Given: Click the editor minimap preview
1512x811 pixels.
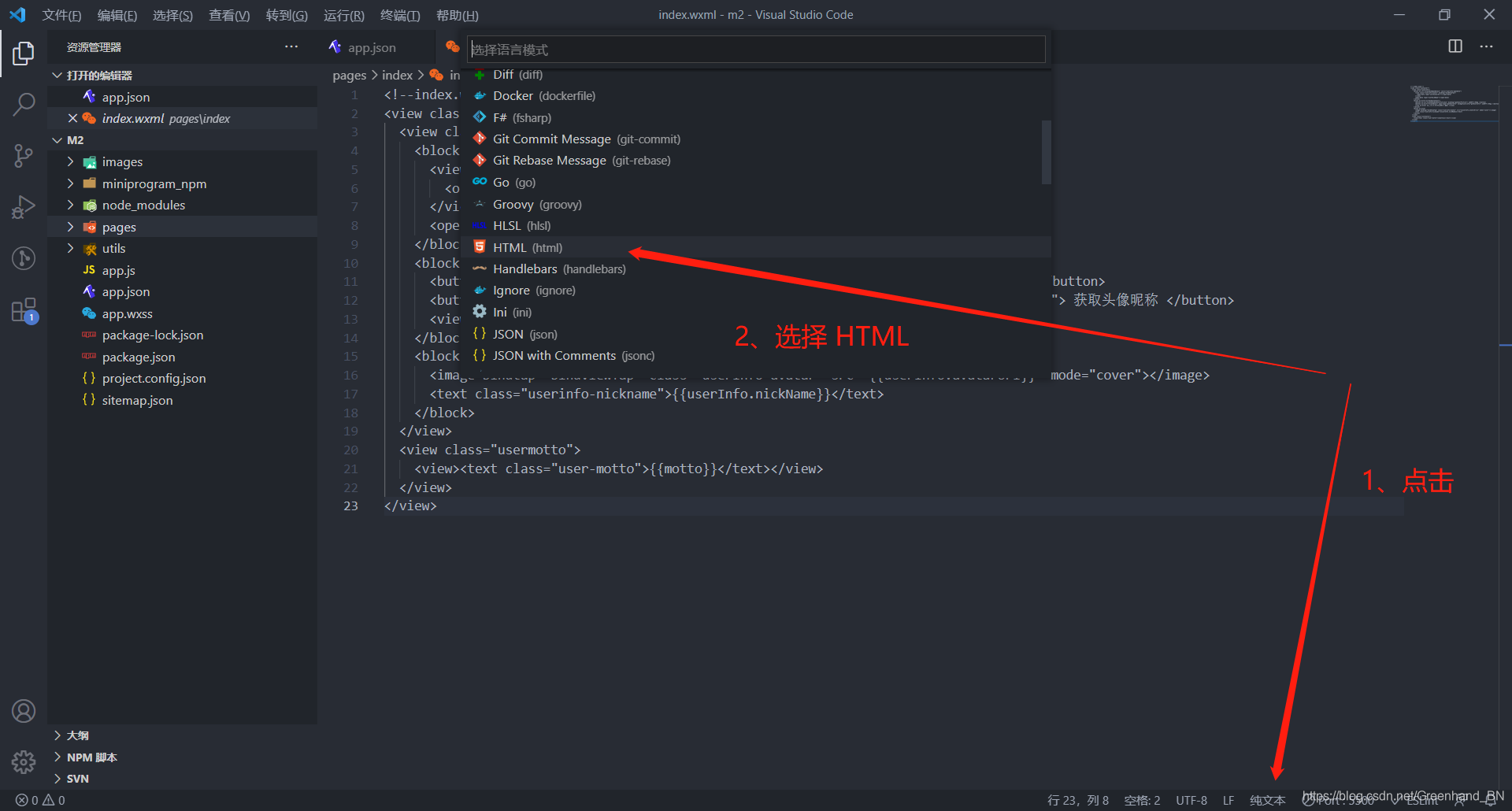Looking at the screenshot, I should [1453, 104].
